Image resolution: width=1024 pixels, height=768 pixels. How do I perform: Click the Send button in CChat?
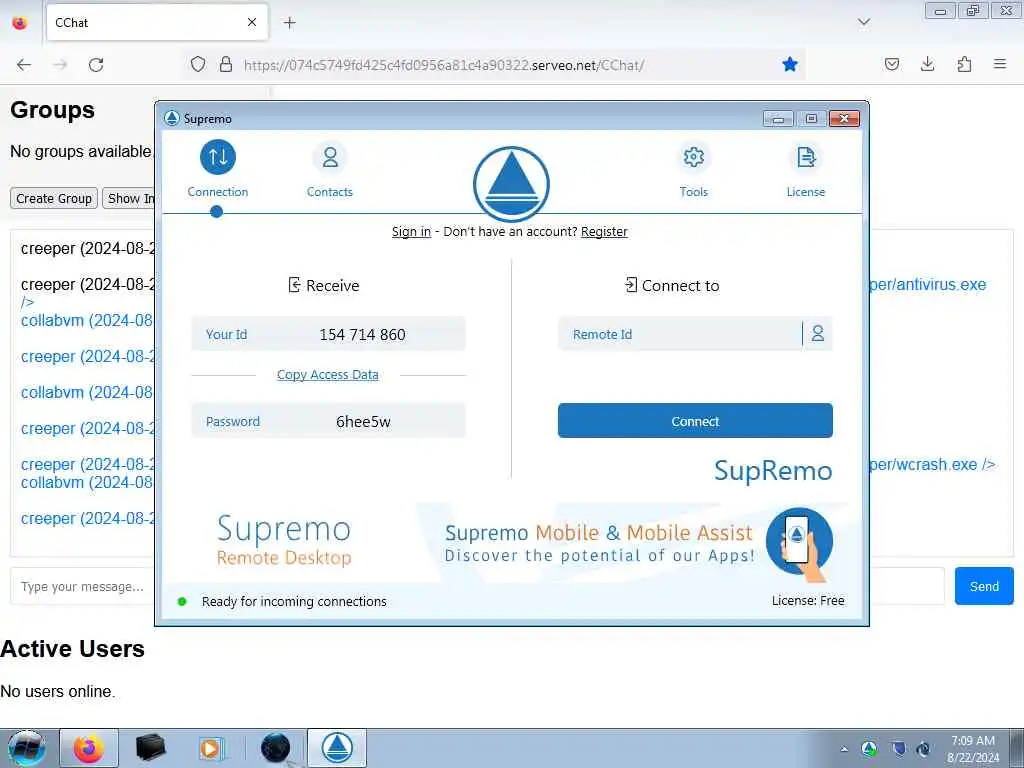point(984,586)
